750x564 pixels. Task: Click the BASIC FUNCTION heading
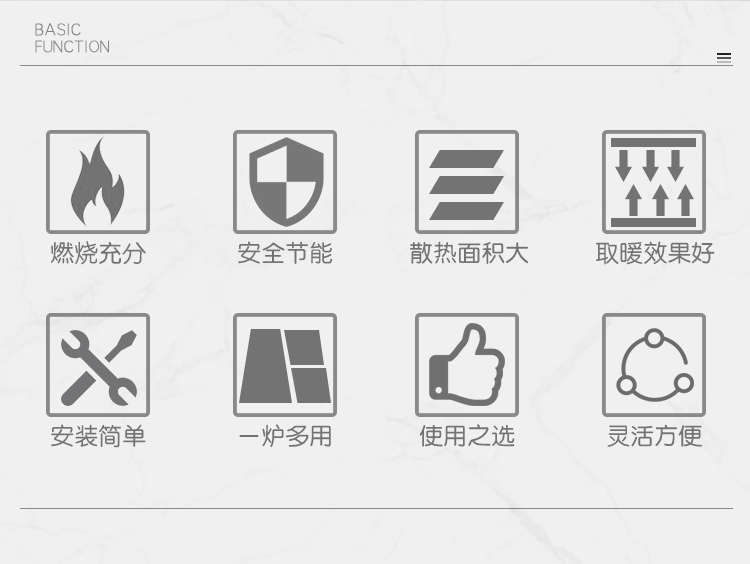[72, 38]
